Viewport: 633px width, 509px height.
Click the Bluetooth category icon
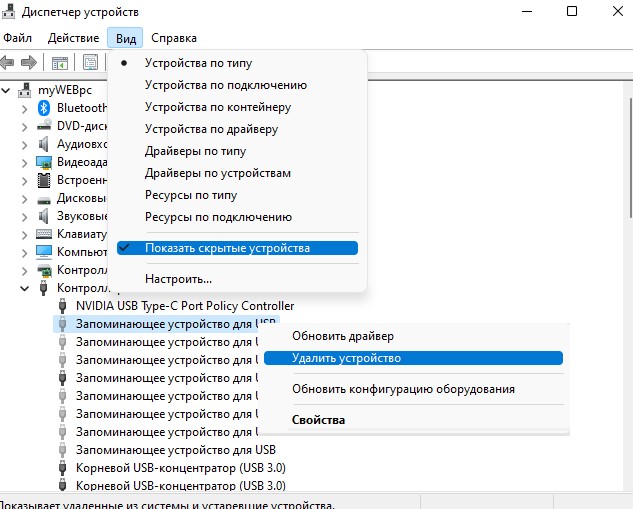(44, 108)
